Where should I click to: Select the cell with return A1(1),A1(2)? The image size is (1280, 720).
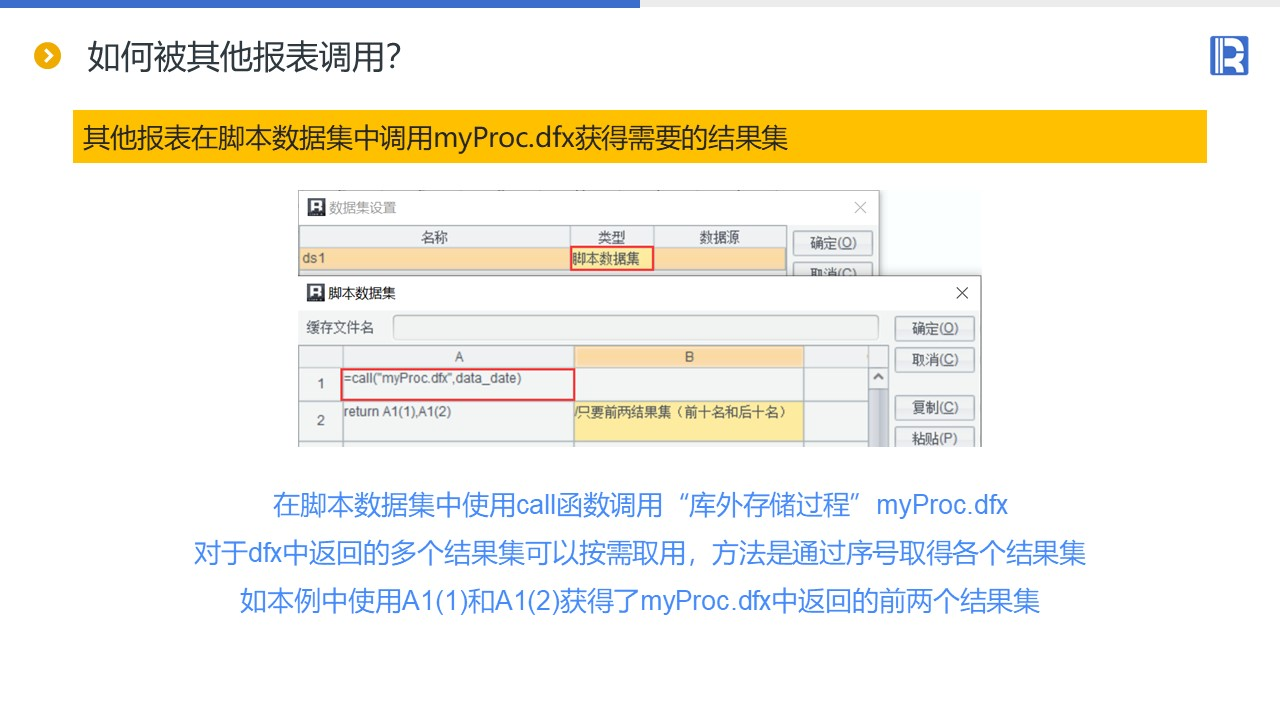click(459, 420)
